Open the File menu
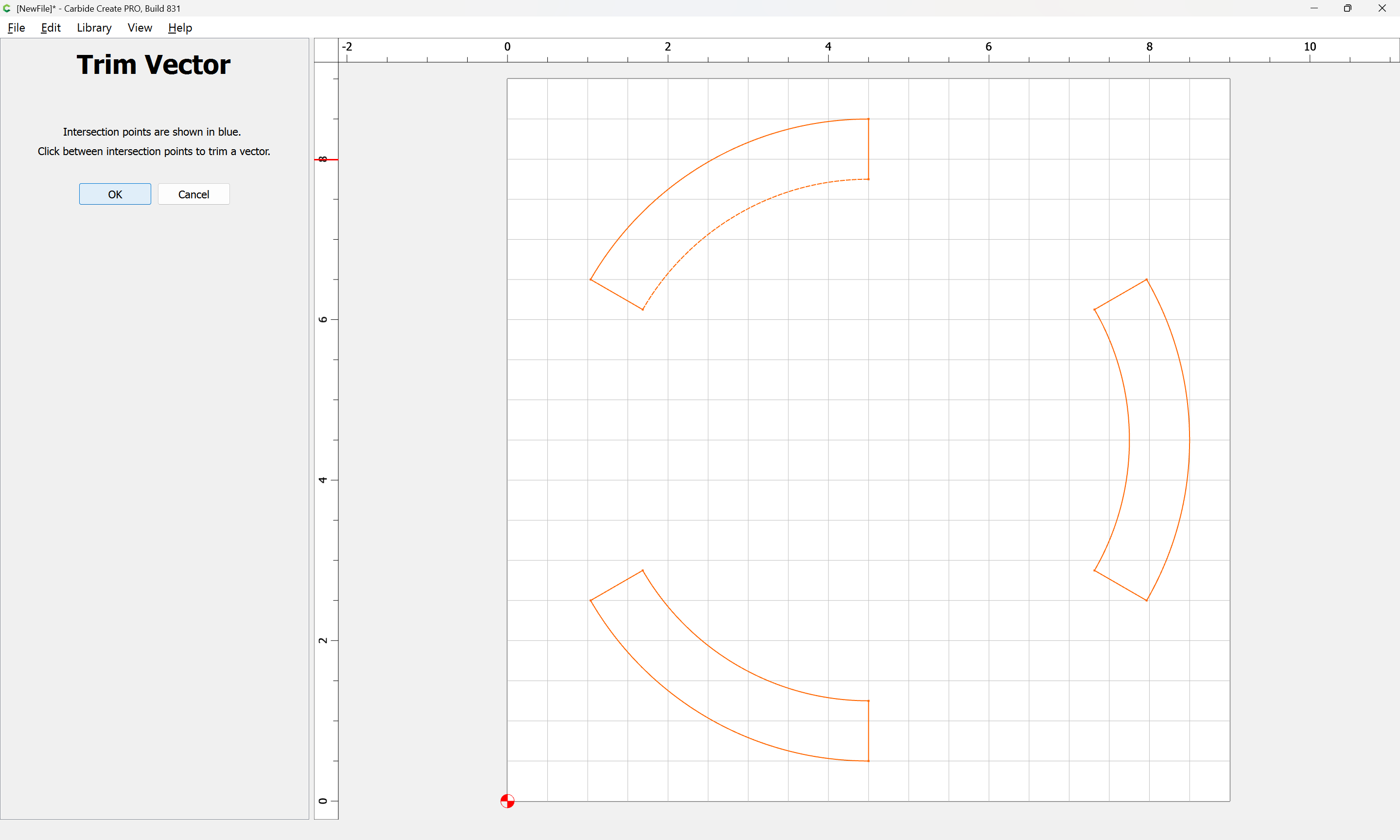Viewport: 1400px width, 840px height. coord(16,28)
